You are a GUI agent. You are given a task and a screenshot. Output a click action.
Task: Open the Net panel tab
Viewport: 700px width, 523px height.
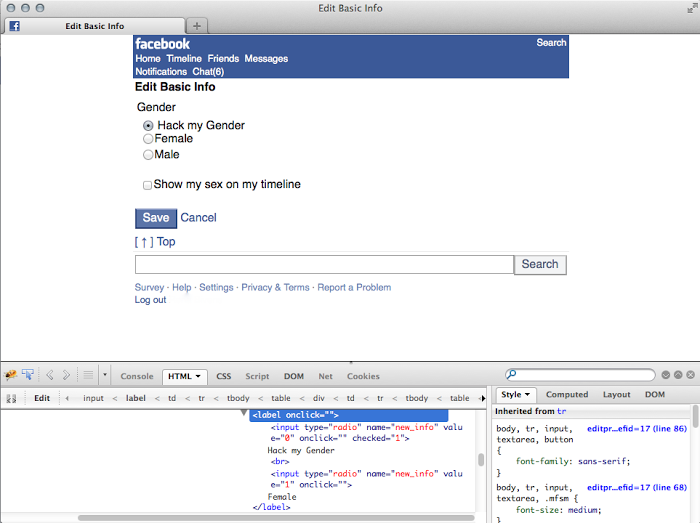325,377
